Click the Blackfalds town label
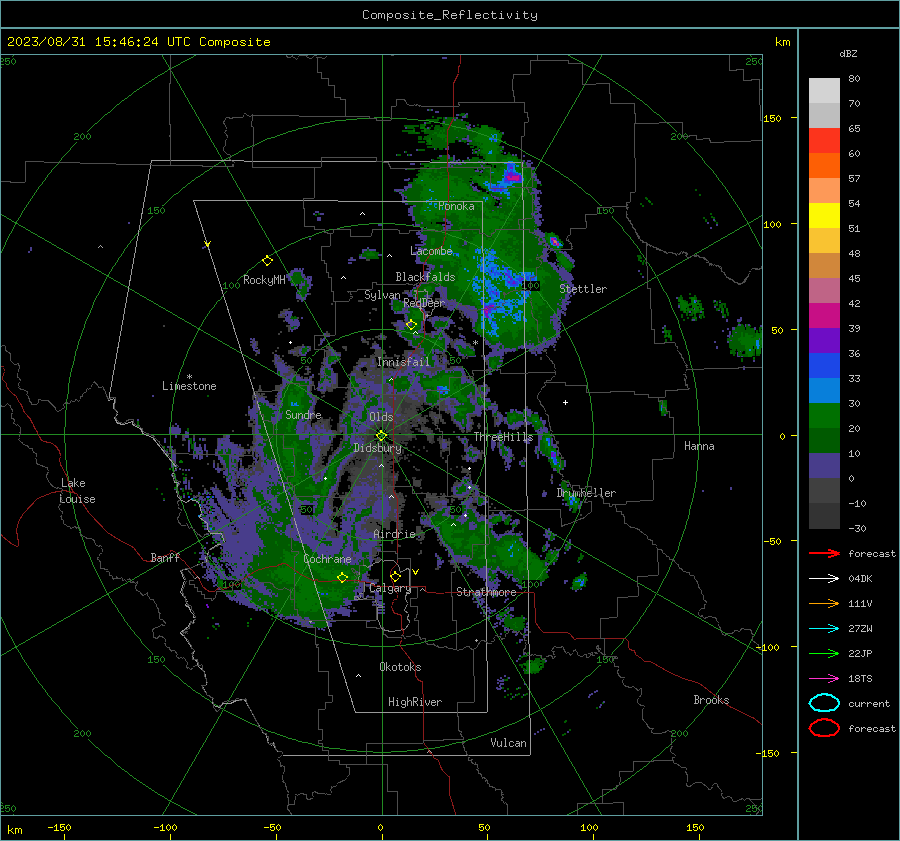This screenshot has height=841, width=900. pyautogui.click(x=425, y=277)
